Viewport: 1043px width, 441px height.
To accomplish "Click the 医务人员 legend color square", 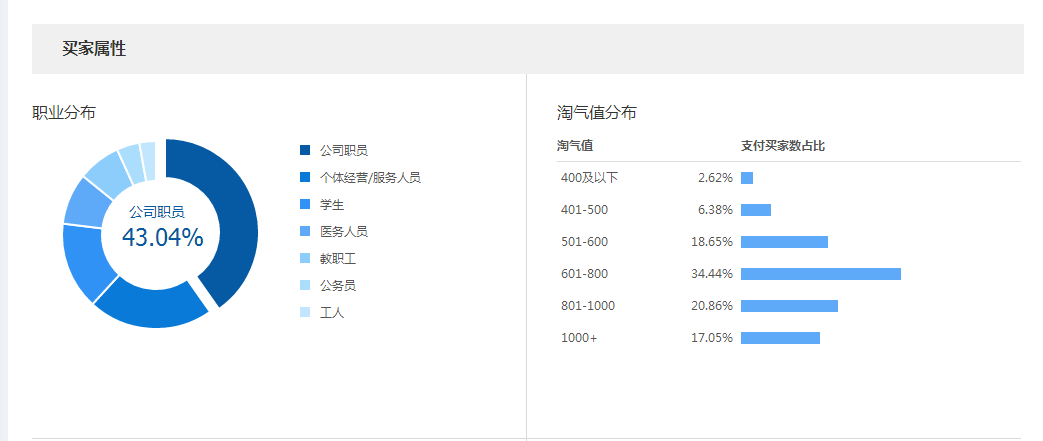I will pos(305,231).
